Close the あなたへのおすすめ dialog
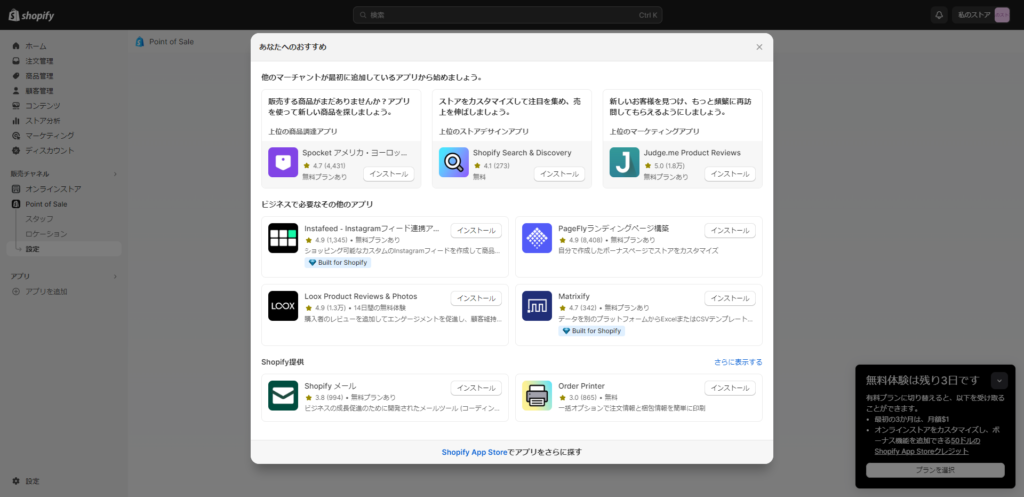This screenshot has height=497, width=1024. click(x=759, y=47)
